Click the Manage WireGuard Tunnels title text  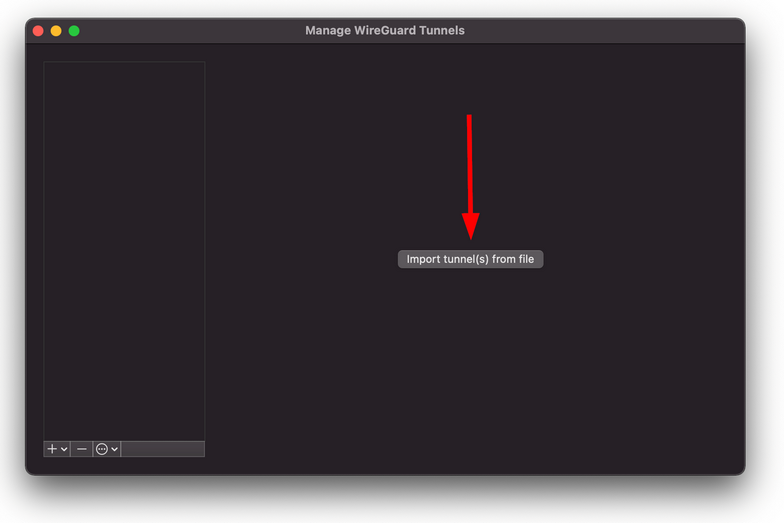pyautogui.click(x=384, y=30)
